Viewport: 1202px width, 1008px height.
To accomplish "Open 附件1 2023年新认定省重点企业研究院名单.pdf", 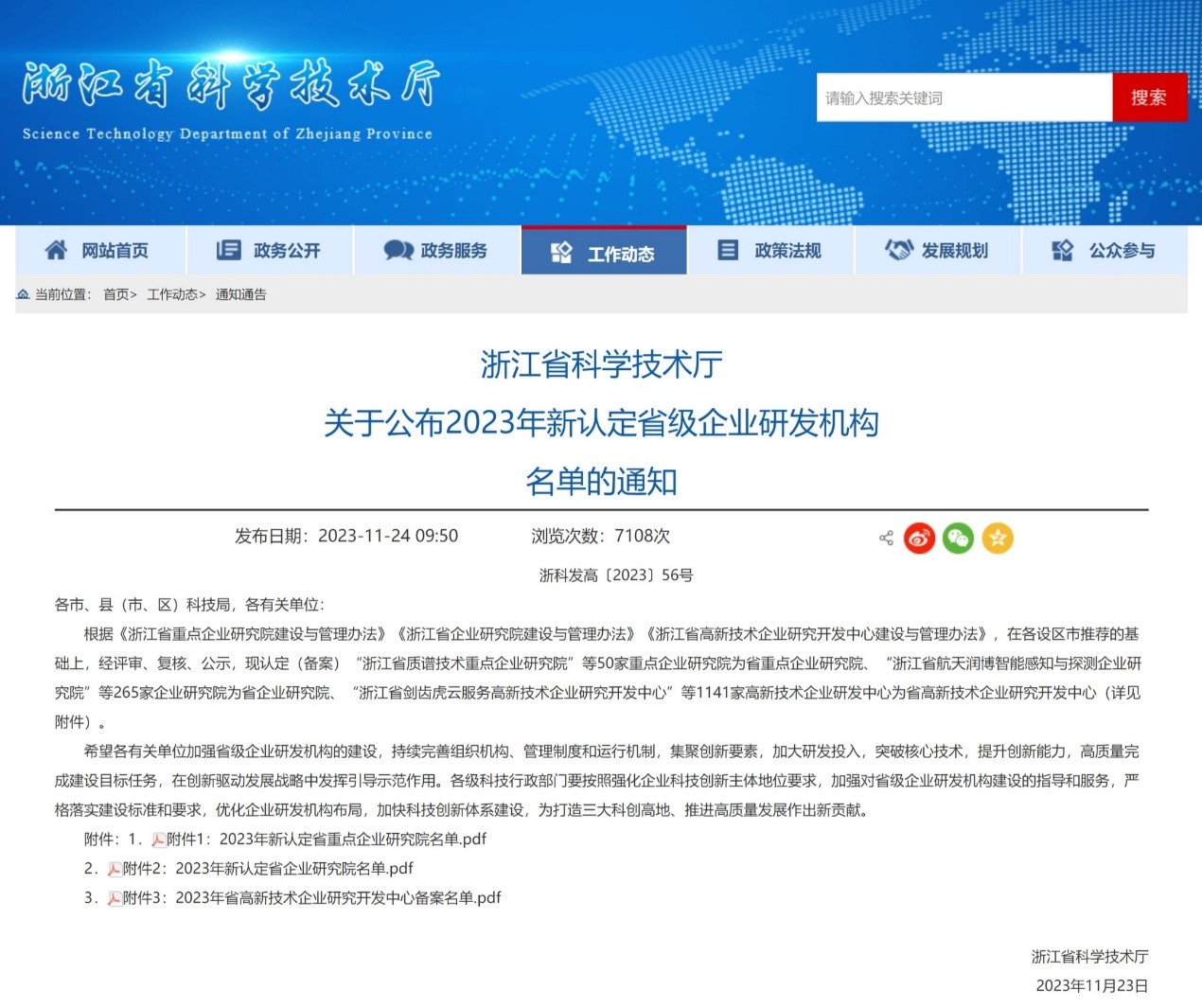I will click(327, 840).
